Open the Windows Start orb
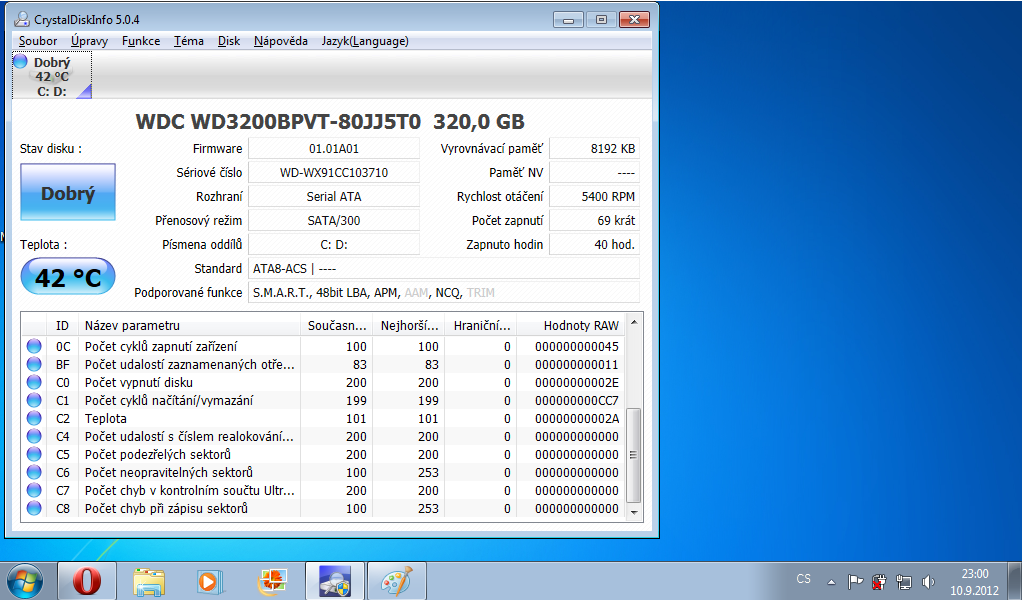 coord(25,580)
